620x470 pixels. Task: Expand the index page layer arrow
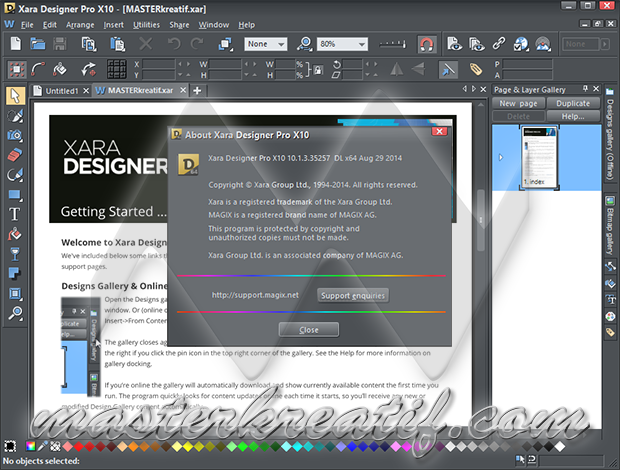[x=501, y=157]
